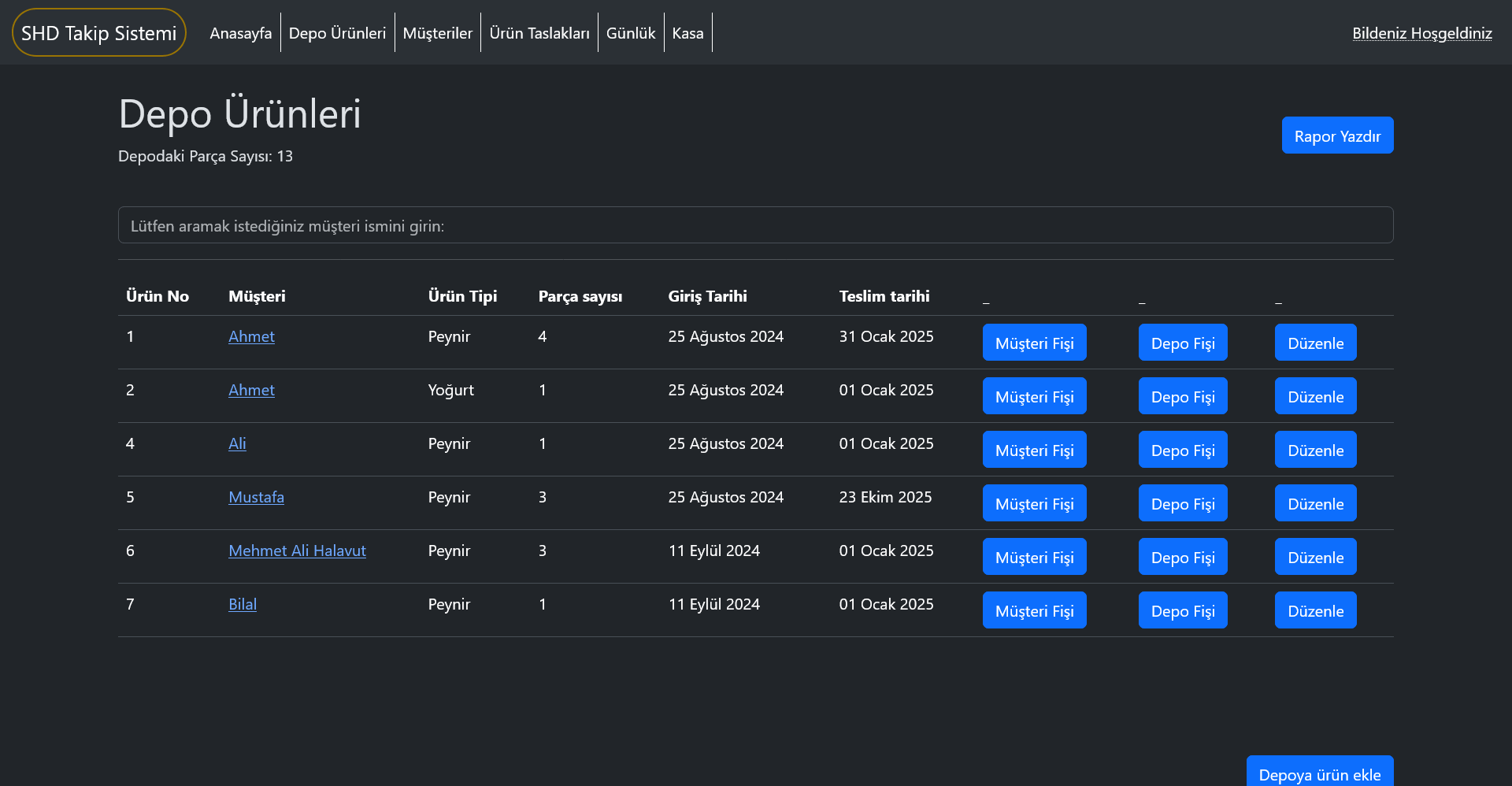Click the SHD Takip Sistemi logo
The width and height of the screenshot is (1512, 786).
click(99, 33)
